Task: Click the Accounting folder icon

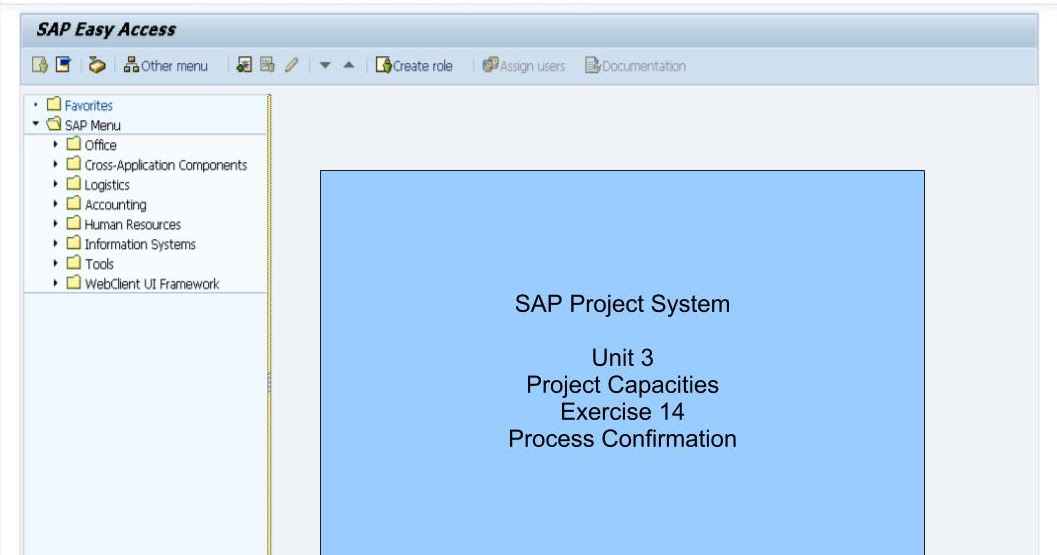Action: [73, 203]
